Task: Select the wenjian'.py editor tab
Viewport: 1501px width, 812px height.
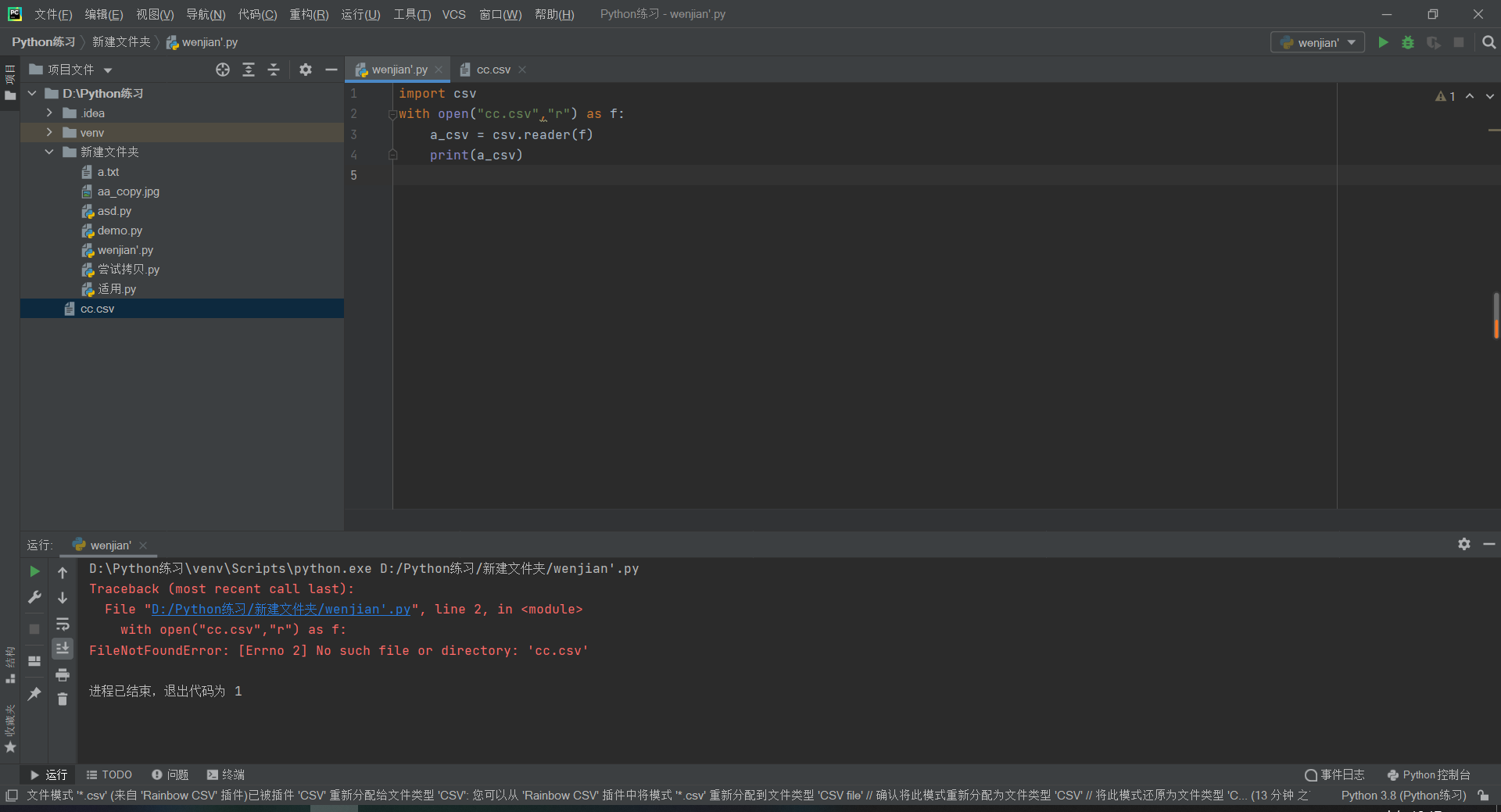Action: [399, 70]
